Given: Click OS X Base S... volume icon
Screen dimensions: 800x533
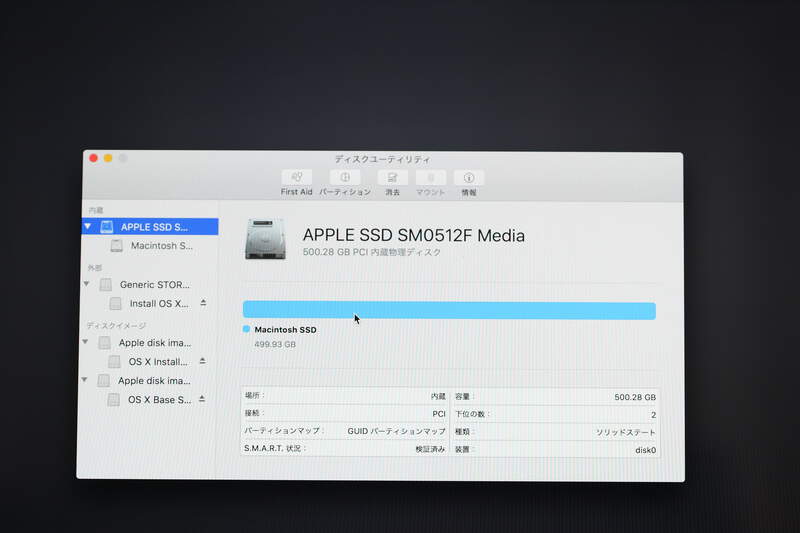Looking at the screenshot, I should tap(113, 400).
